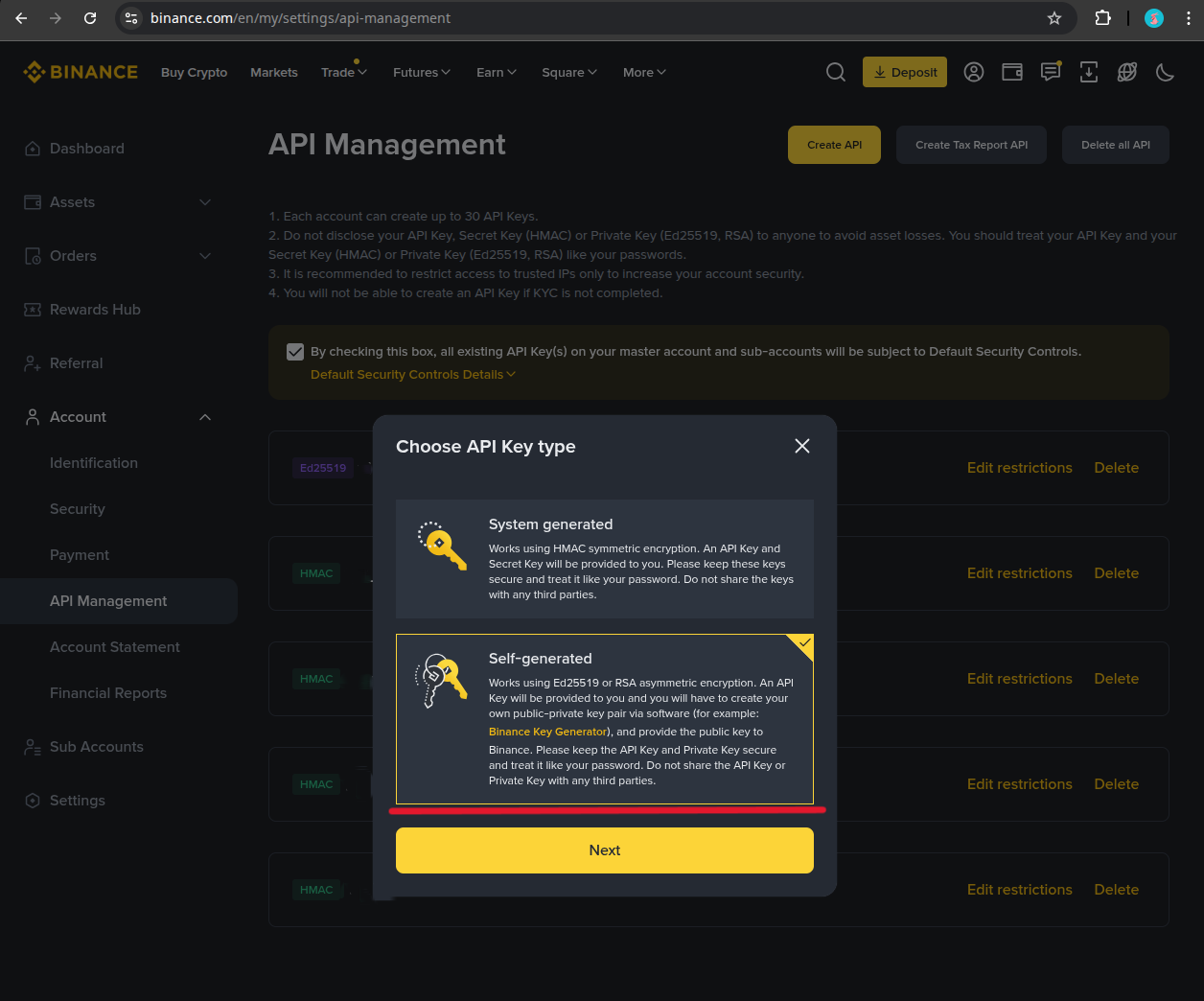Open the More dropdown menu
Viewport: 1204px width, 1001px height.
click(644, 73)
